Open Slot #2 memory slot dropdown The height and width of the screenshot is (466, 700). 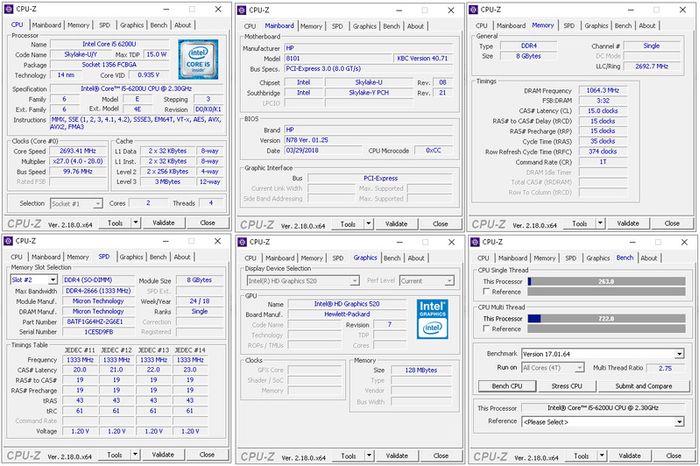pyautogui.click(x=53, y=280)
